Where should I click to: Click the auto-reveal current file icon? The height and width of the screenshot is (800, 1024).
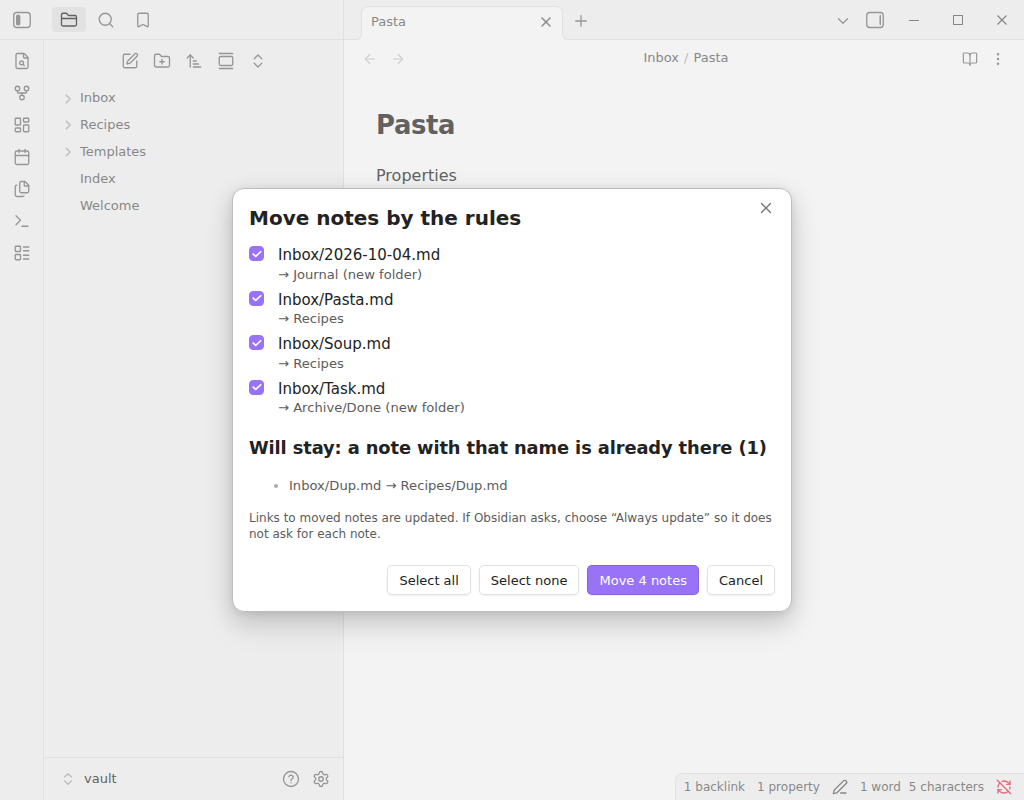click(x=226, y=61)
